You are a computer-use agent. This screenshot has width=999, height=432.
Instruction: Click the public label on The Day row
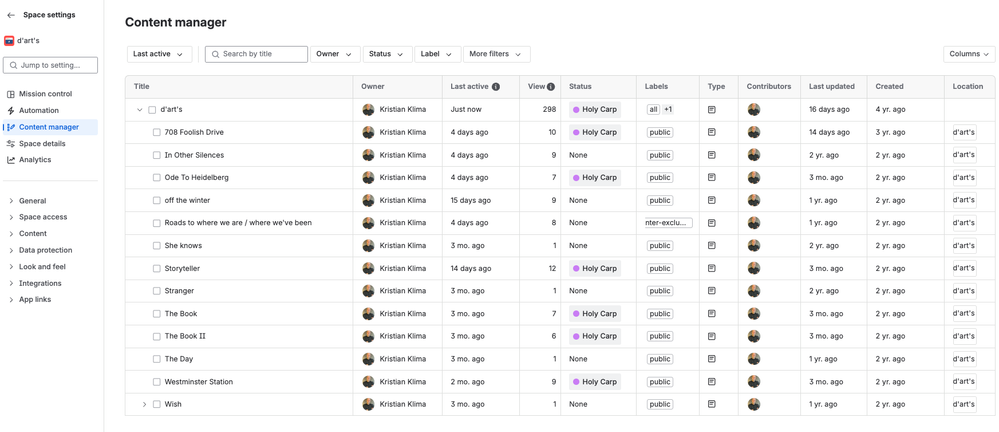(x=659, y=359)
